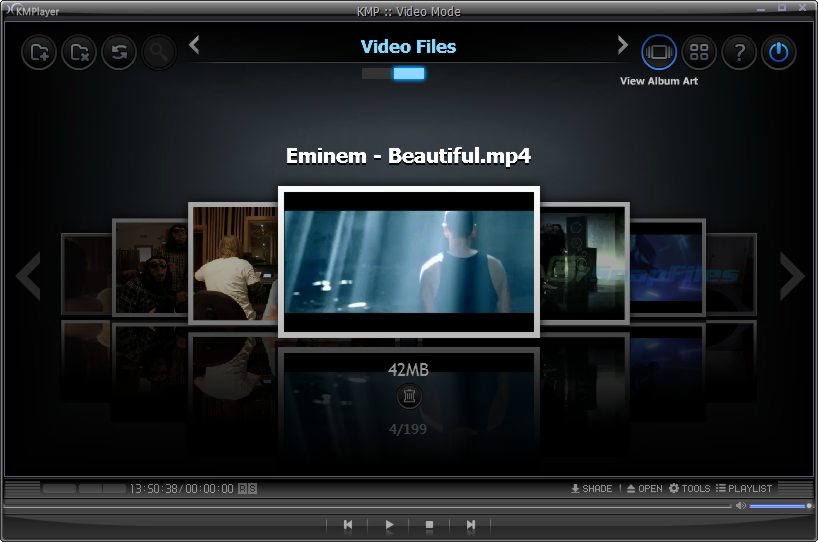Viewport: 818px width, 542px height.
Task: Select the thumbnail right of center cover
Action: [584, 263]
